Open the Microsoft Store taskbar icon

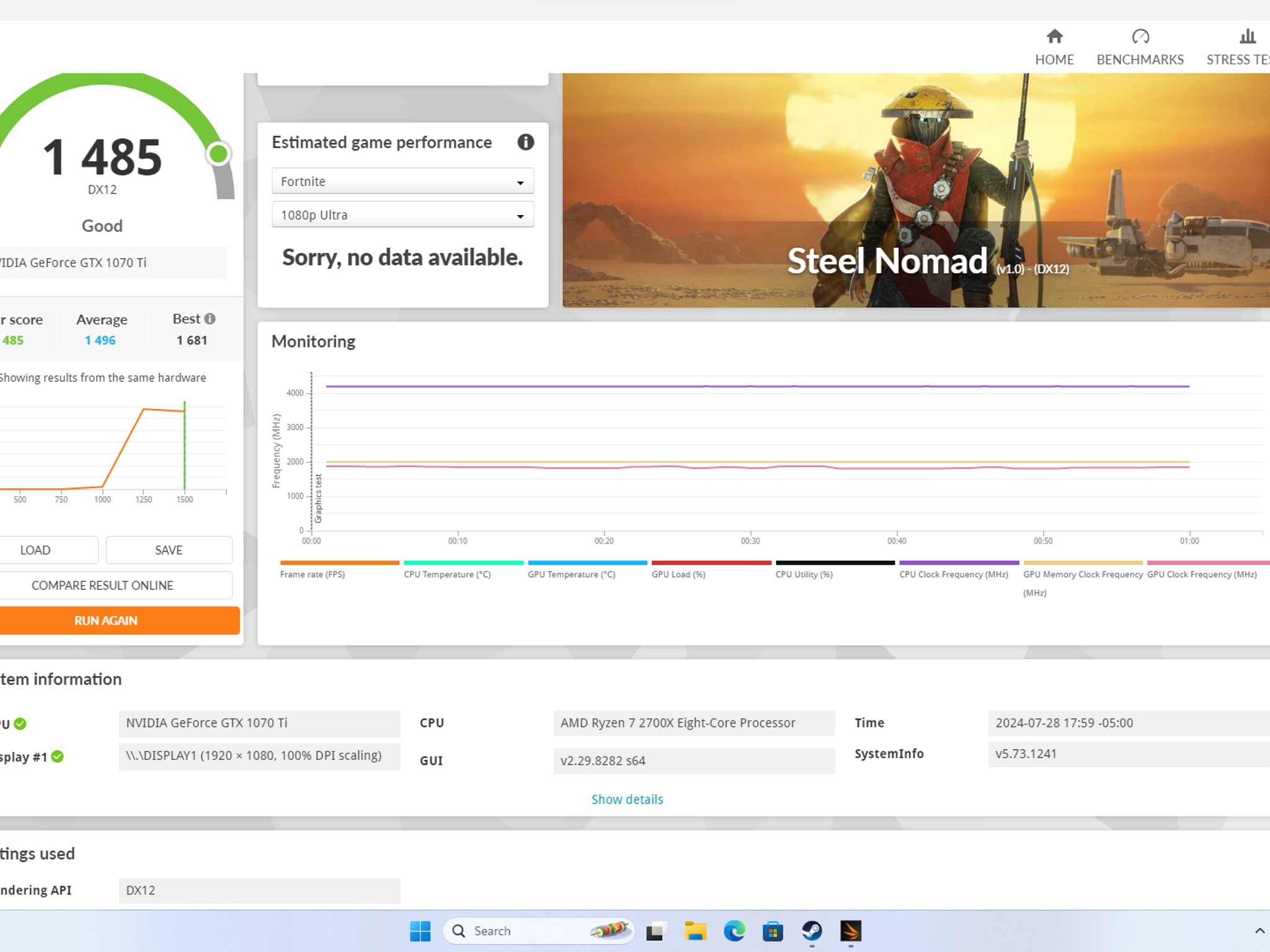(773, 931)
